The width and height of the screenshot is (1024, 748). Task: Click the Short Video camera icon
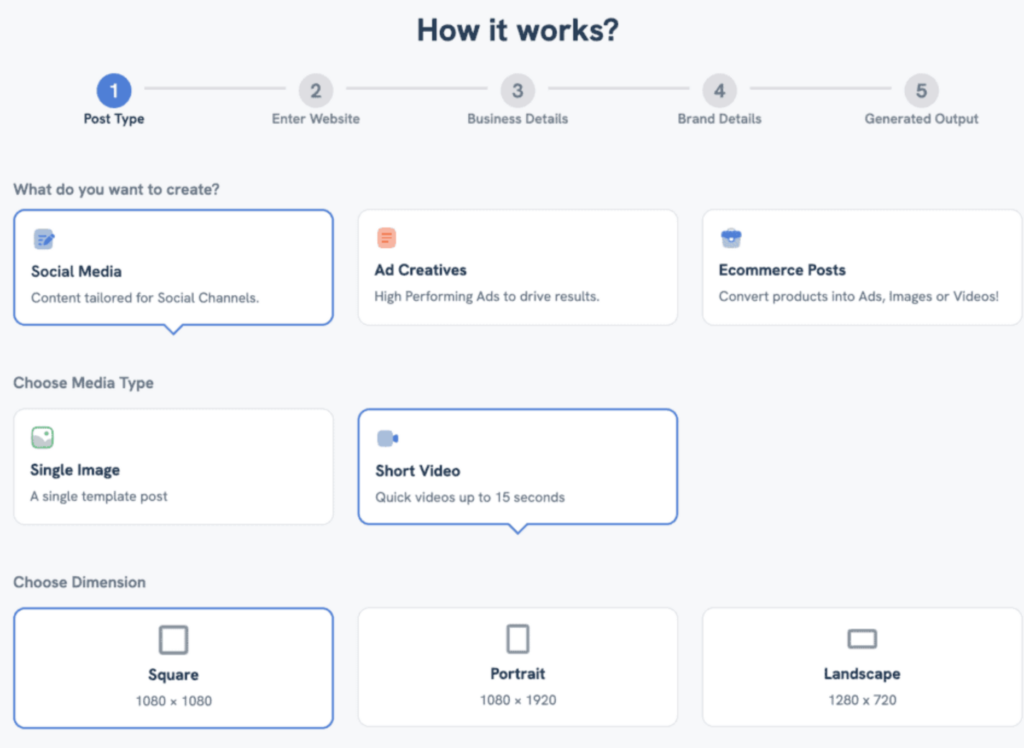(x=387, y=438)
